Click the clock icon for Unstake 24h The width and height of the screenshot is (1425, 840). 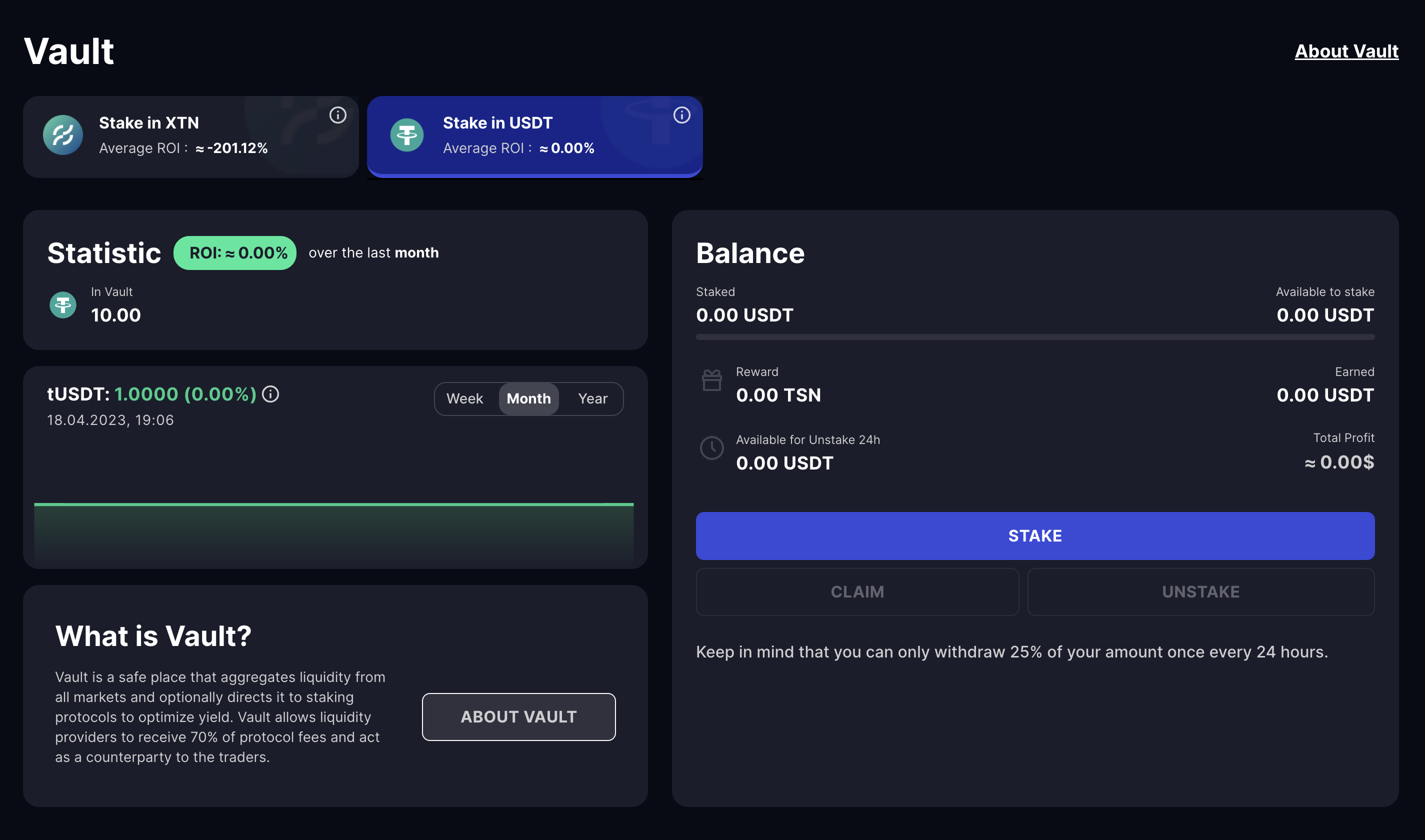point(711,448)
